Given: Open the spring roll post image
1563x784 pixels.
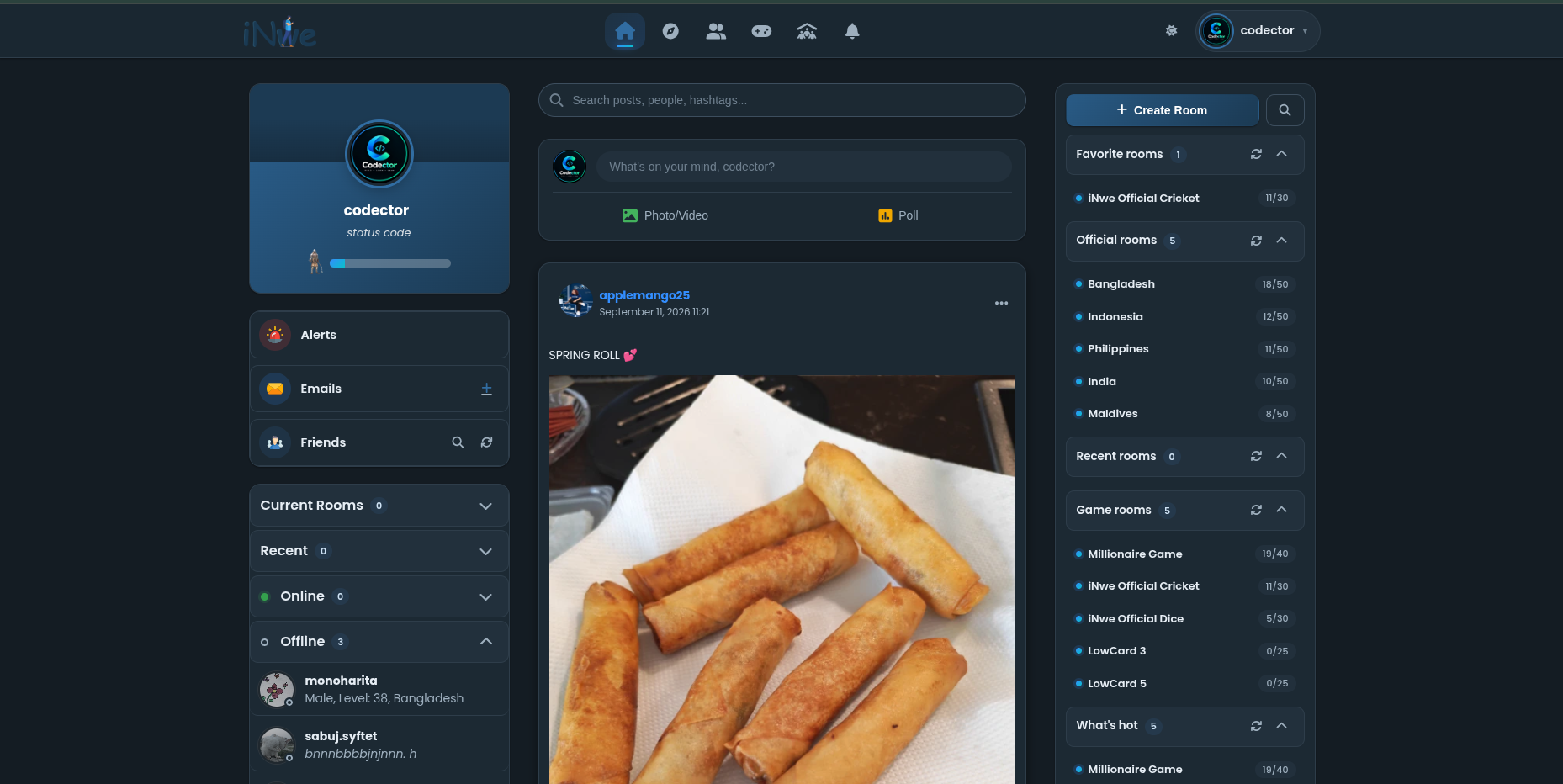Looking at the screenshot, I should click(x=781, y=580).
